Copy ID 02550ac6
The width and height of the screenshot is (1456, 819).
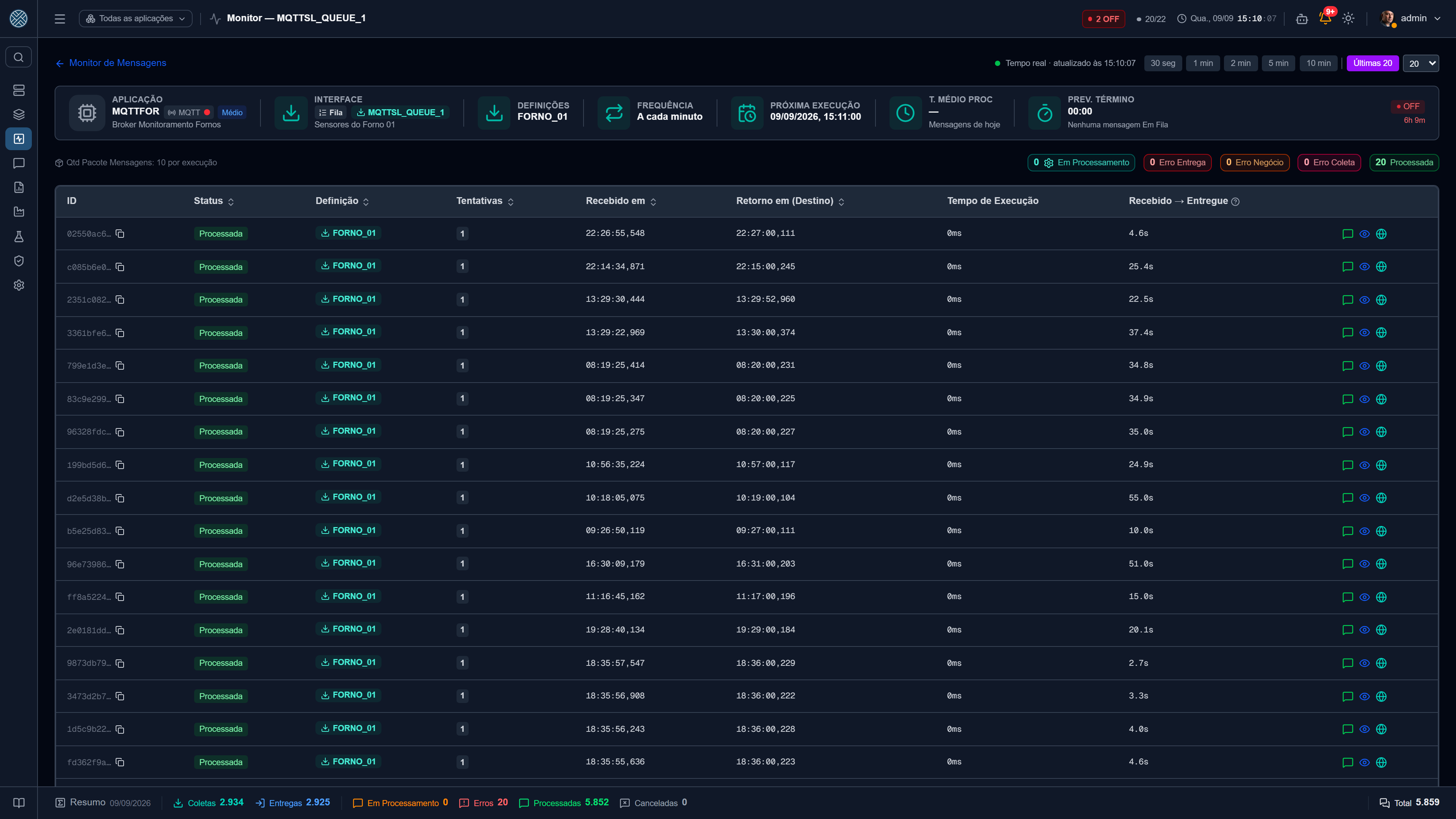[120, 234]
